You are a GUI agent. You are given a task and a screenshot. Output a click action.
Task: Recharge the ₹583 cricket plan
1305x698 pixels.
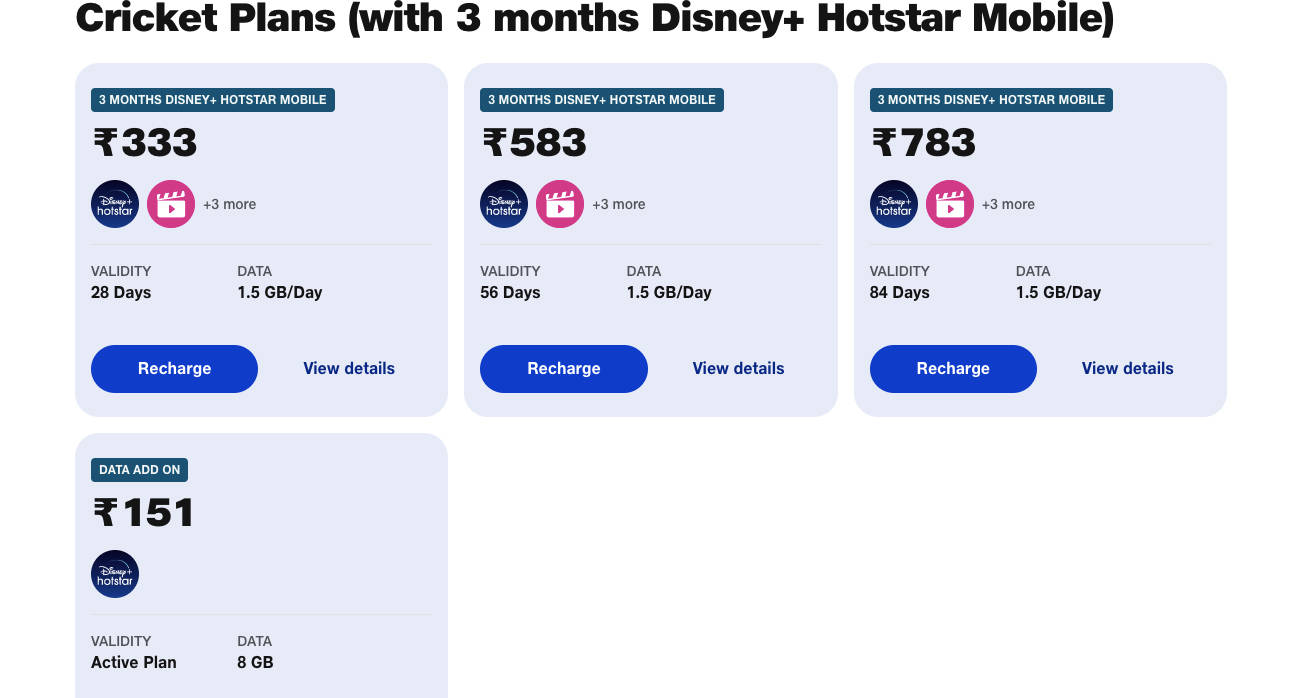pyautogui.click(x=563, y=368)
